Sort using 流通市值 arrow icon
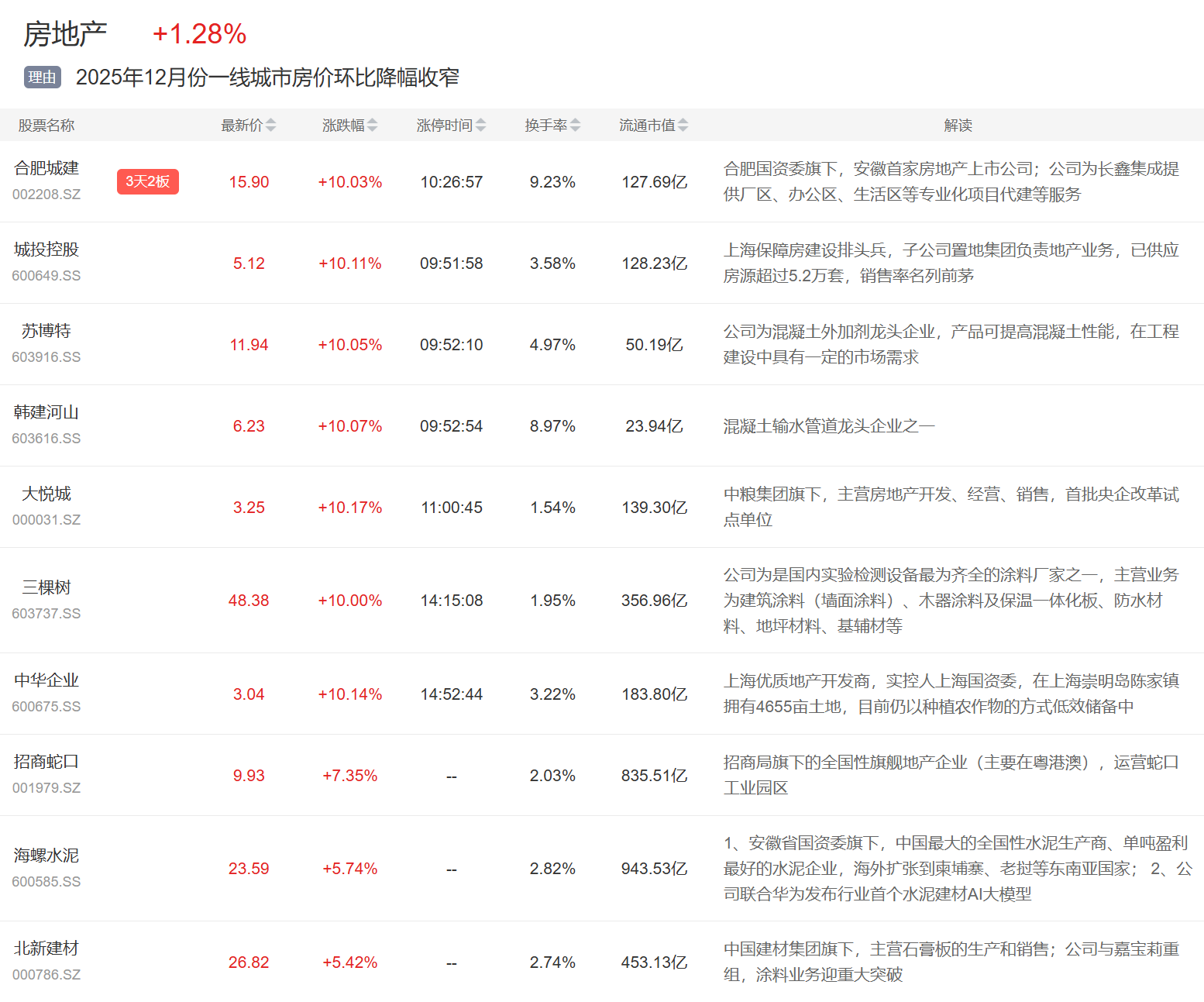The height and width of the screenshot is (1002, 1204). (683, 126)
